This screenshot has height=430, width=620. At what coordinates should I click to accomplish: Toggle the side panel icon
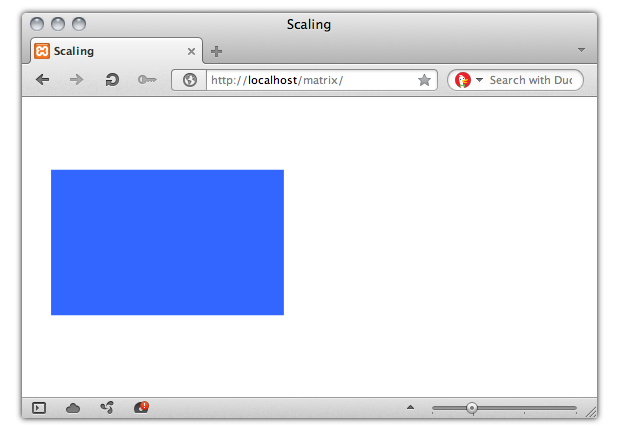[39, 407]
